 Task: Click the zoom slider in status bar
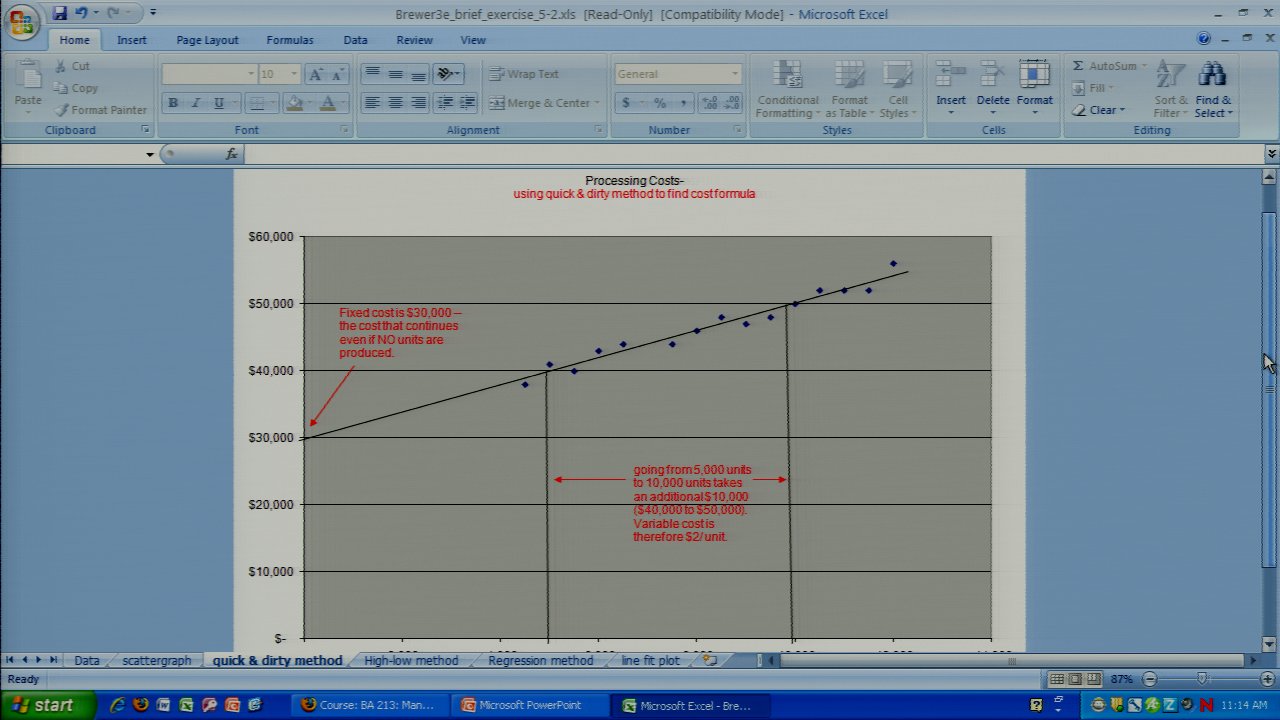(1203, 679)
